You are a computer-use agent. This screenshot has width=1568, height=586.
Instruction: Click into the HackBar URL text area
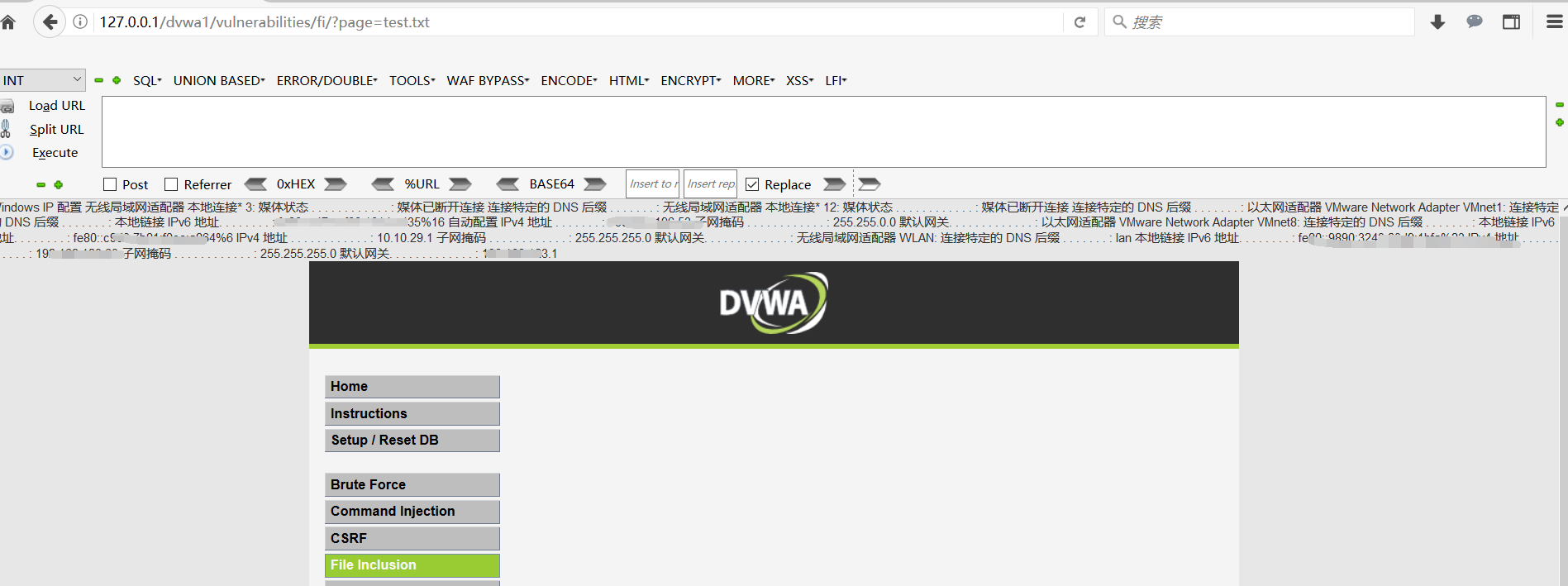click(823, 132)
